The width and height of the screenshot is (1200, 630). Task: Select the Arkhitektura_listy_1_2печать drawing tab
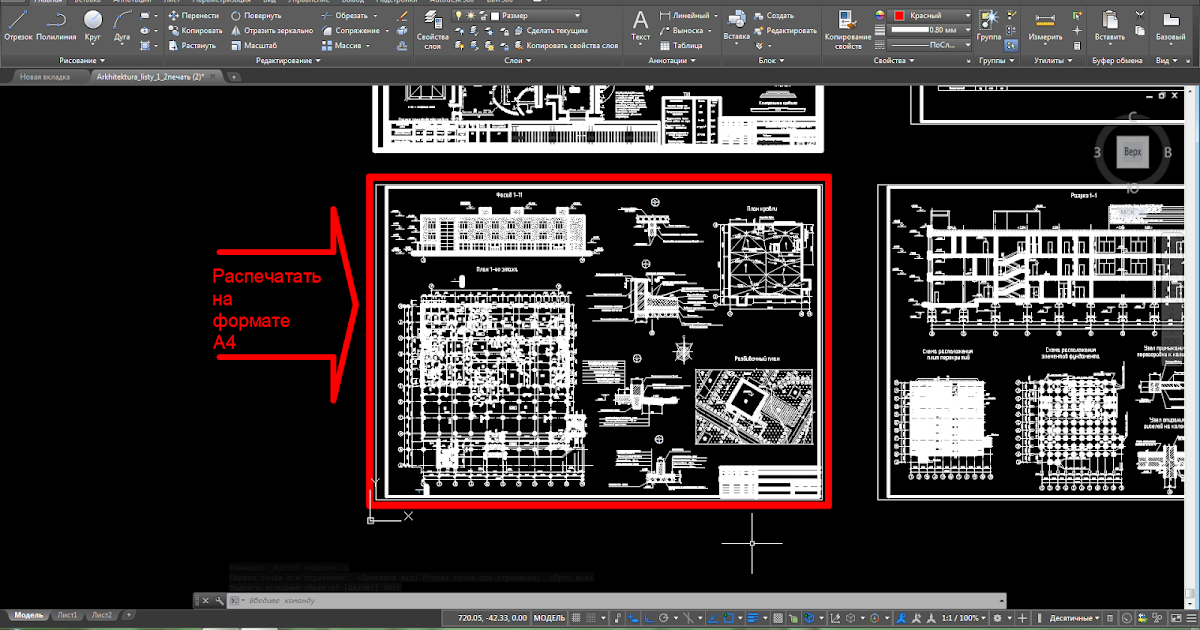[151, 76]
